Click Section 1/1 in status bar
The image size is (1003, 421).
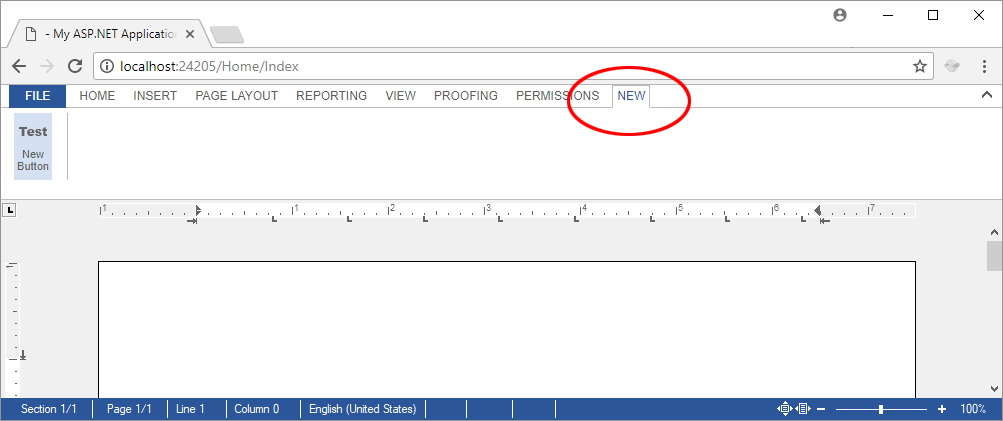click(x=49, y=409)
